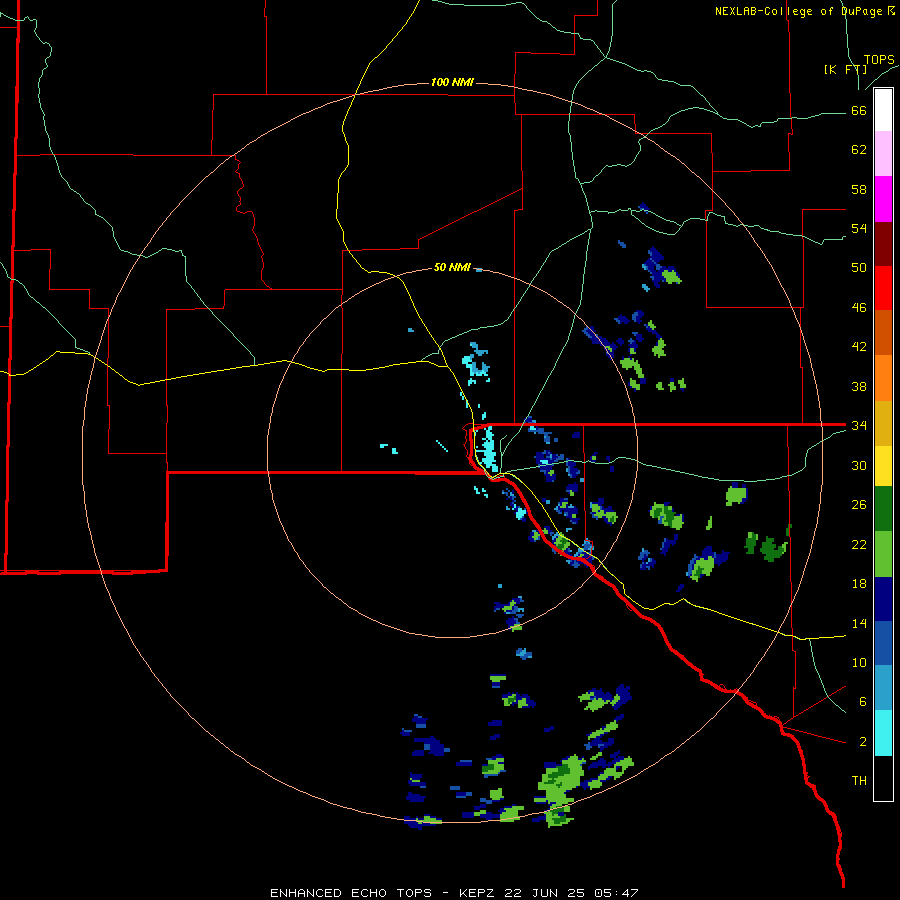The image size is (900, 900).
Task: Click the dark green legend swatch
Action: coord(883,509)
